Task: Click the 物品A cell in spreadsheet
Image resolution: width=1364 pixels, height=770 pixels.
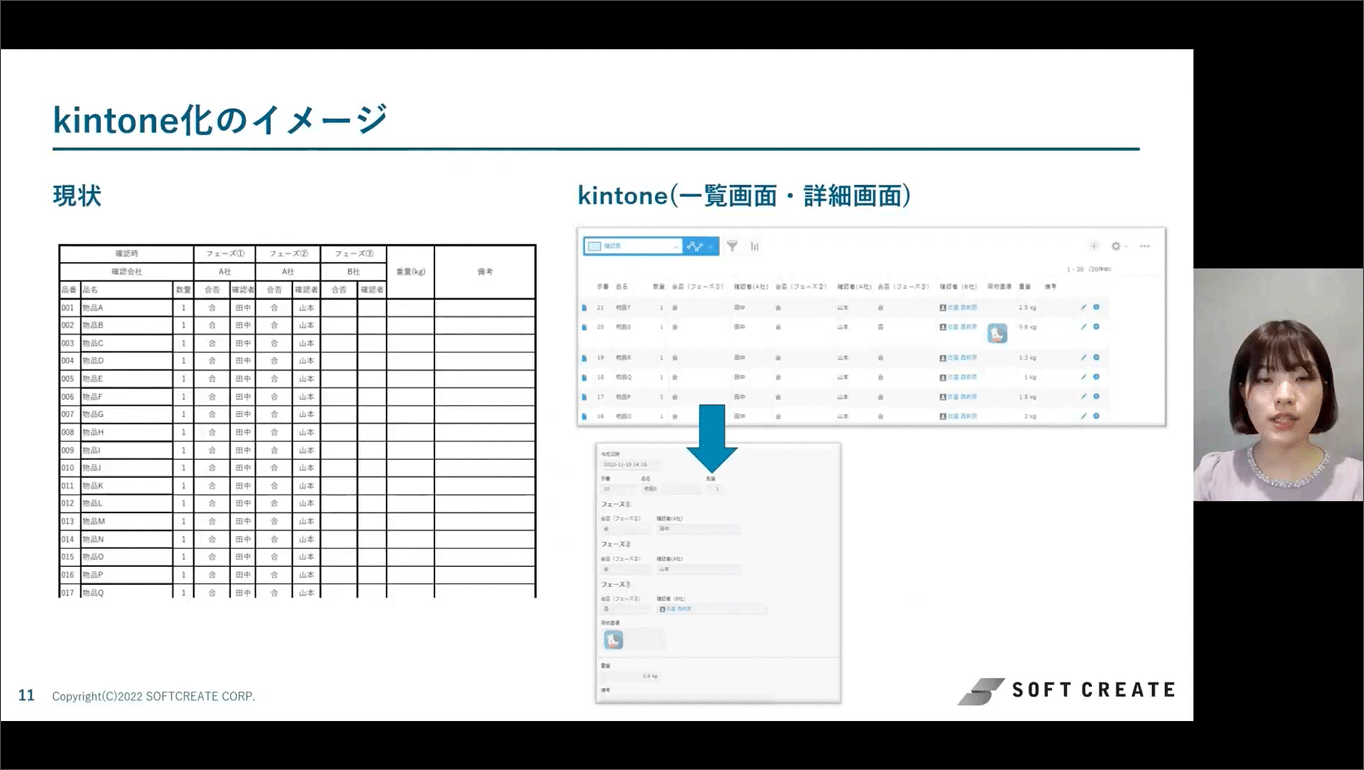Action: pyautogui.click(x=126, y=308)
